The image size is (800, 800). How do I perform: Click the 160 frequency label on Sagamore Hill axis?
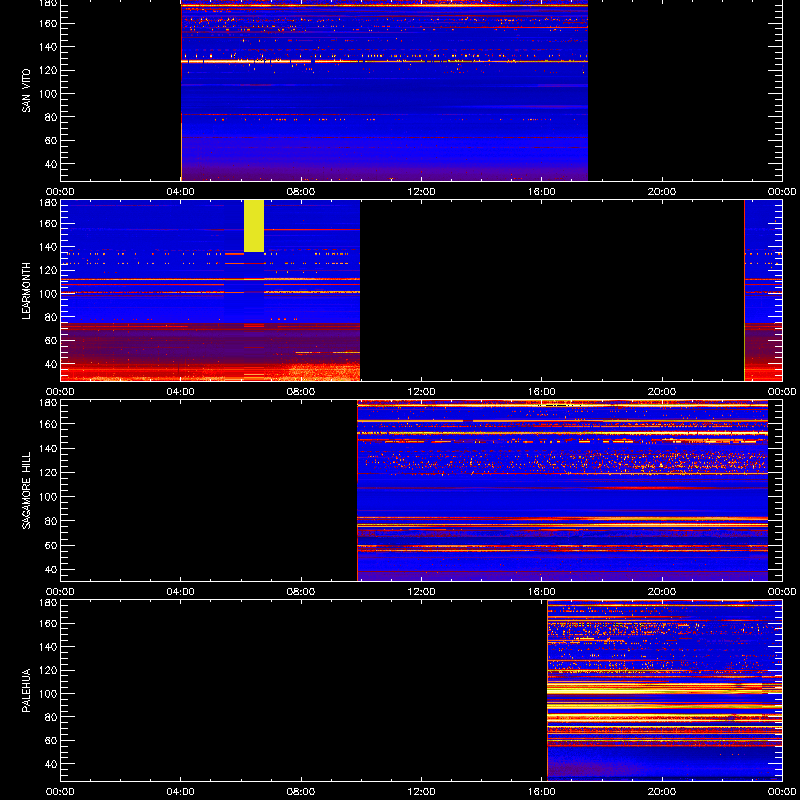[48, 424]
